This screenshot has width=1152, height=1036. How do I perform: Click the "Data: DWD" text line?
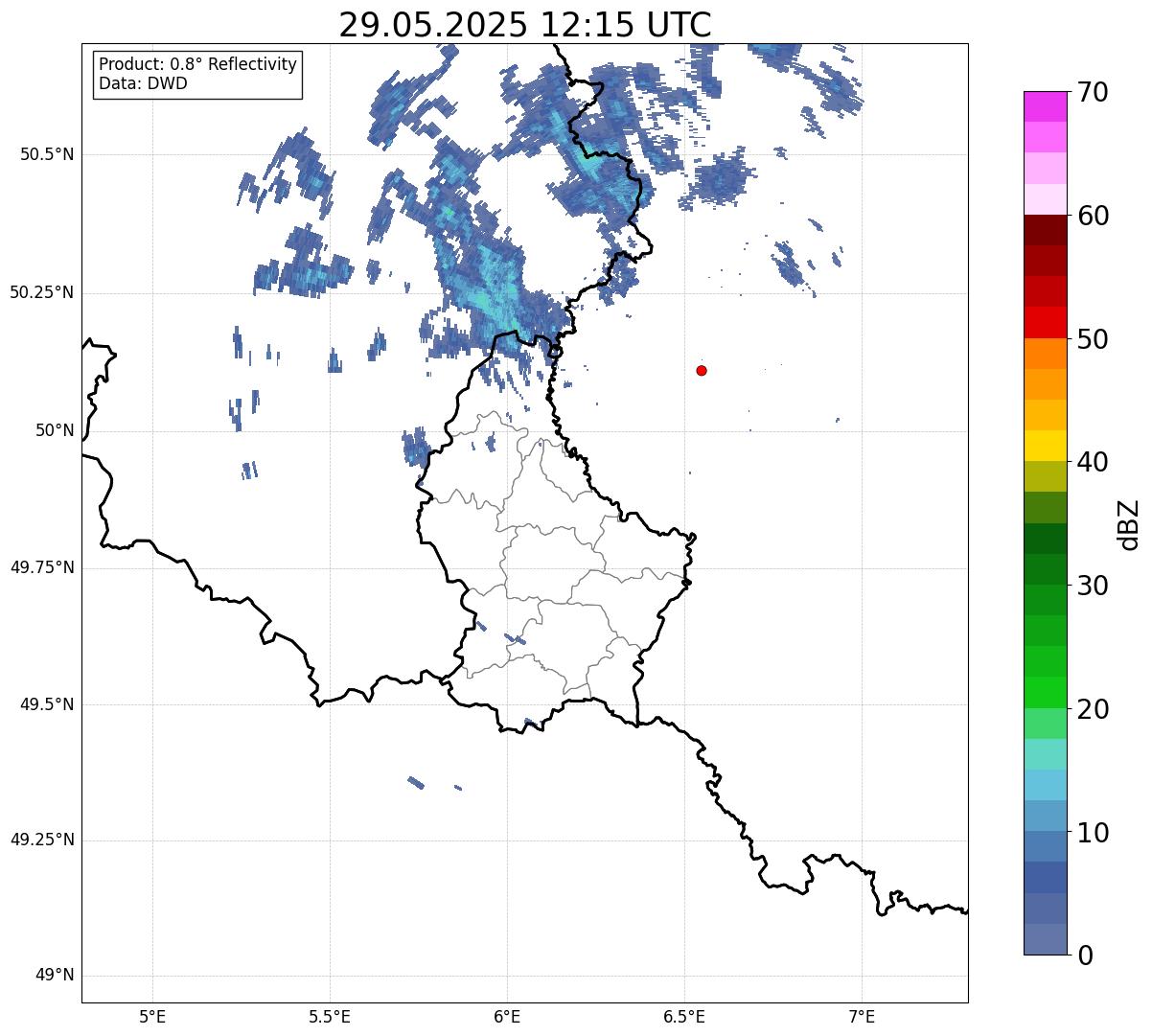tap(143, 83)
